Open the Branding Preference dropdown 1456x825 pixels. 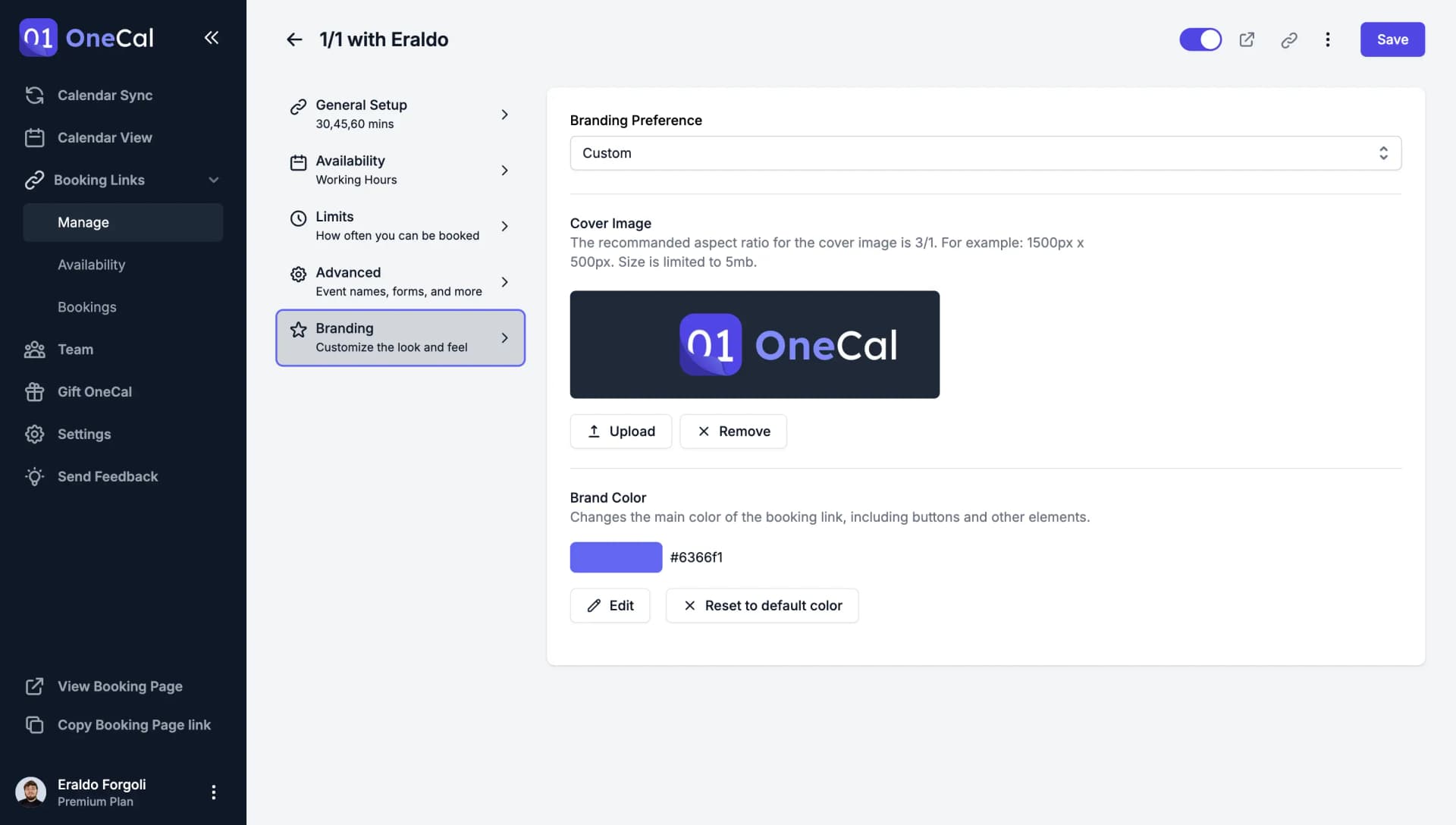(986, 152)
